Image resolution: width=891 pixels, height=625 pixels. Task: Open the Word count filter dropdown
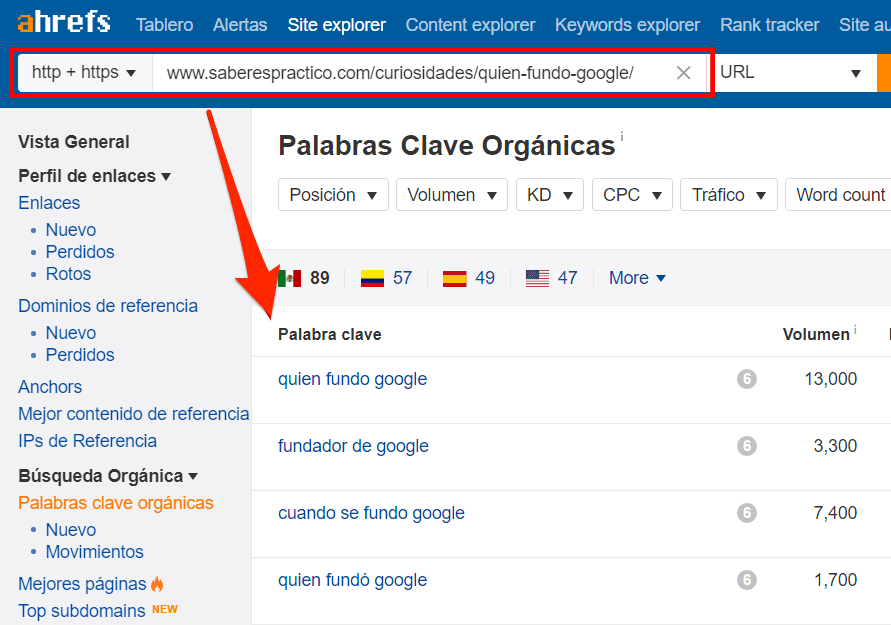point(838,195)
